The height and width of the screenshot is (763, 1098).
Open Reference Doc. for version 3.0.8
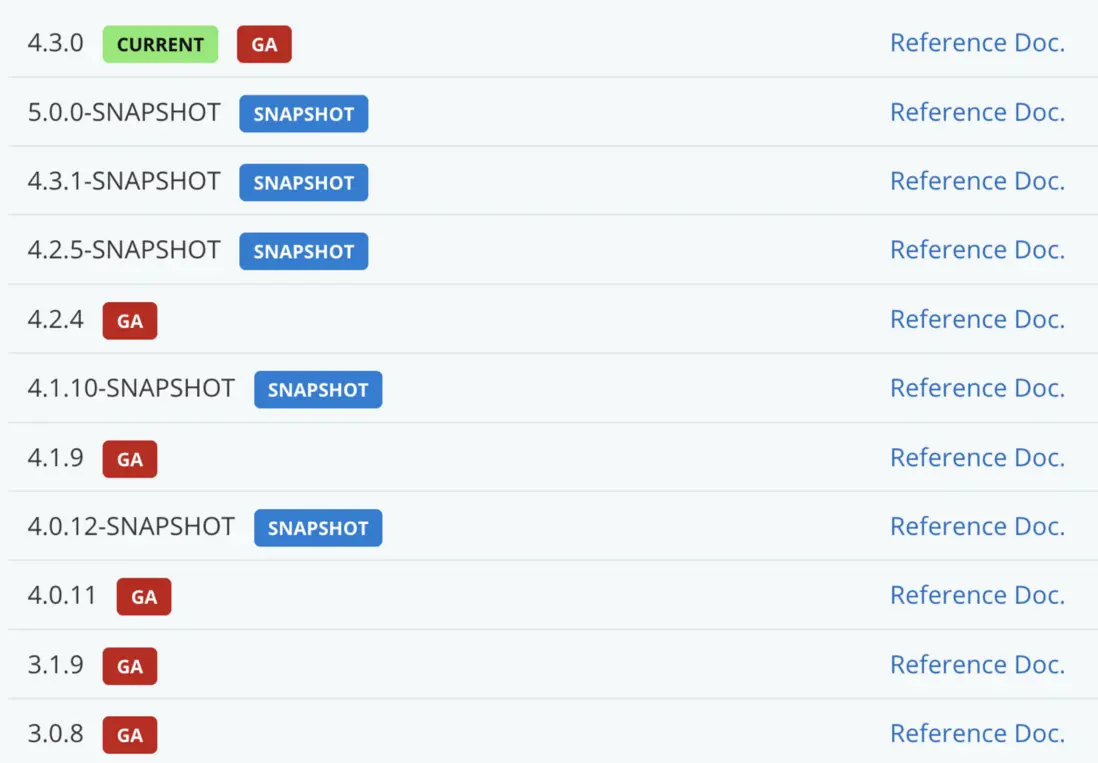[977, 733]
